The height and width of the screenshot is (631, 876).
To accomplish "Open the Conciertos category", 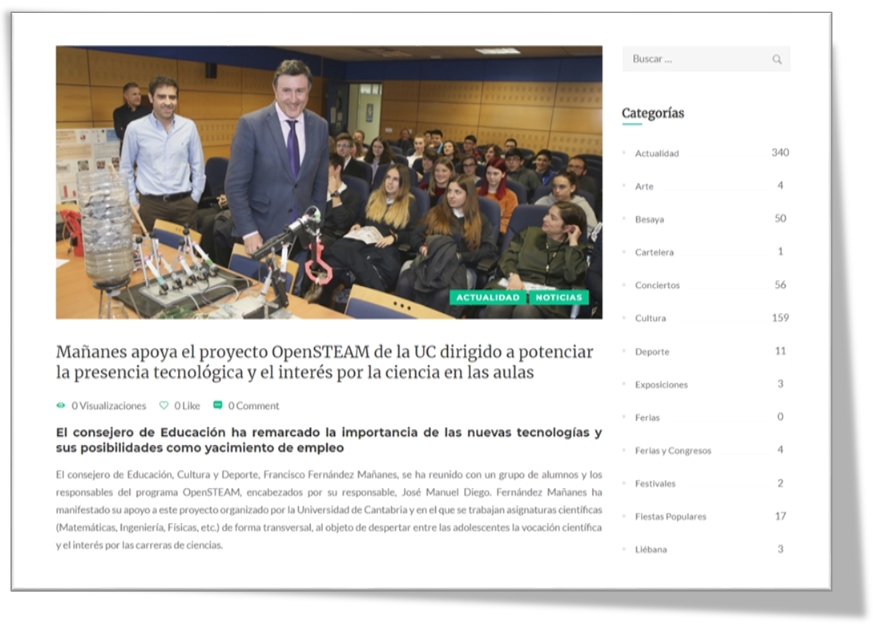I will pyautogui.click(x=658, y=285).
